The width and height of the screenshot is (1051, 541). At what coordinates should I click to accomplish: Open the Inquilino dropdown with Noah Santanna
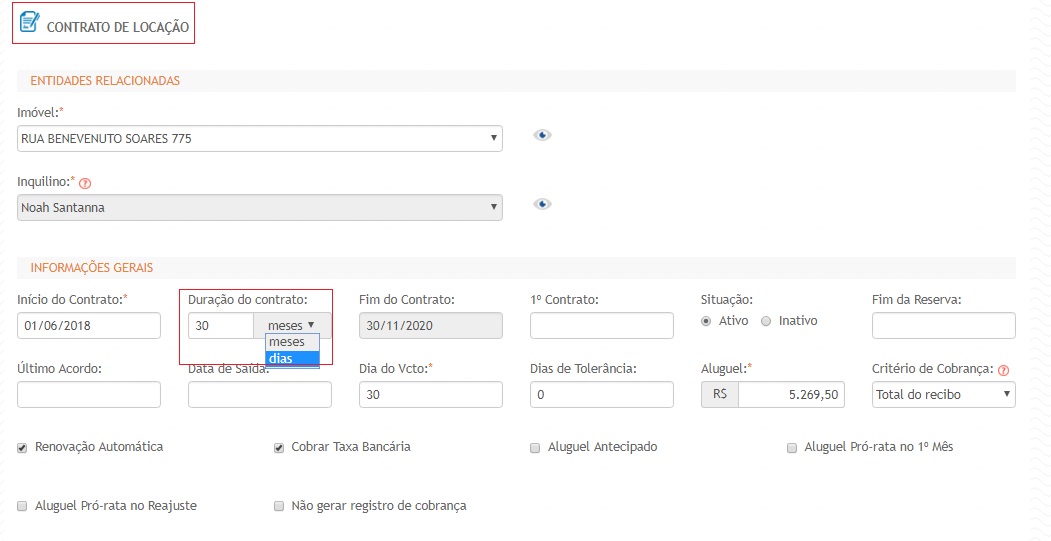tap(260, 208)
